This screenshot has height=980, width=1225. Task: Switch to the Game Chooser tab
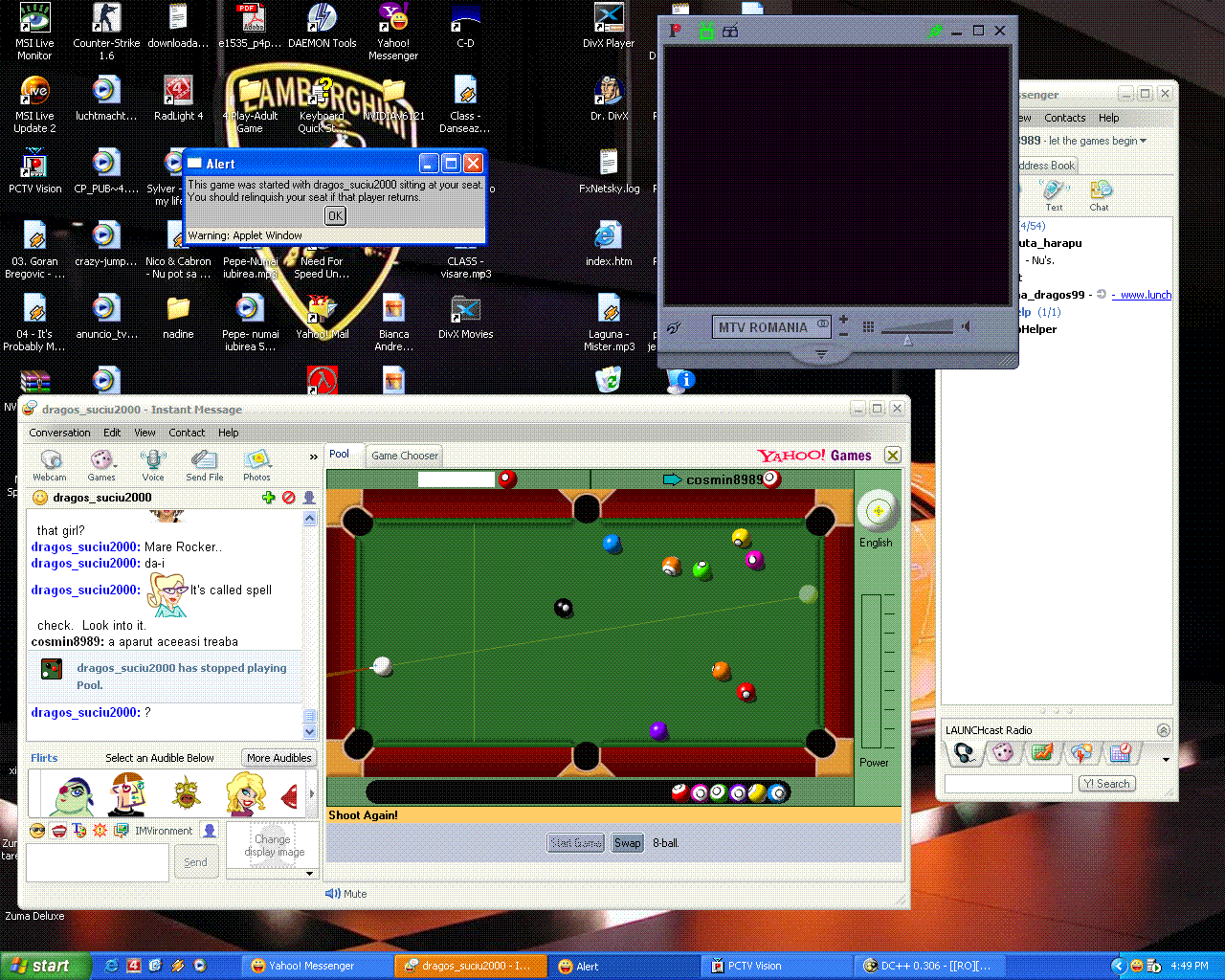pyautogui.click(x=405, y=456)
